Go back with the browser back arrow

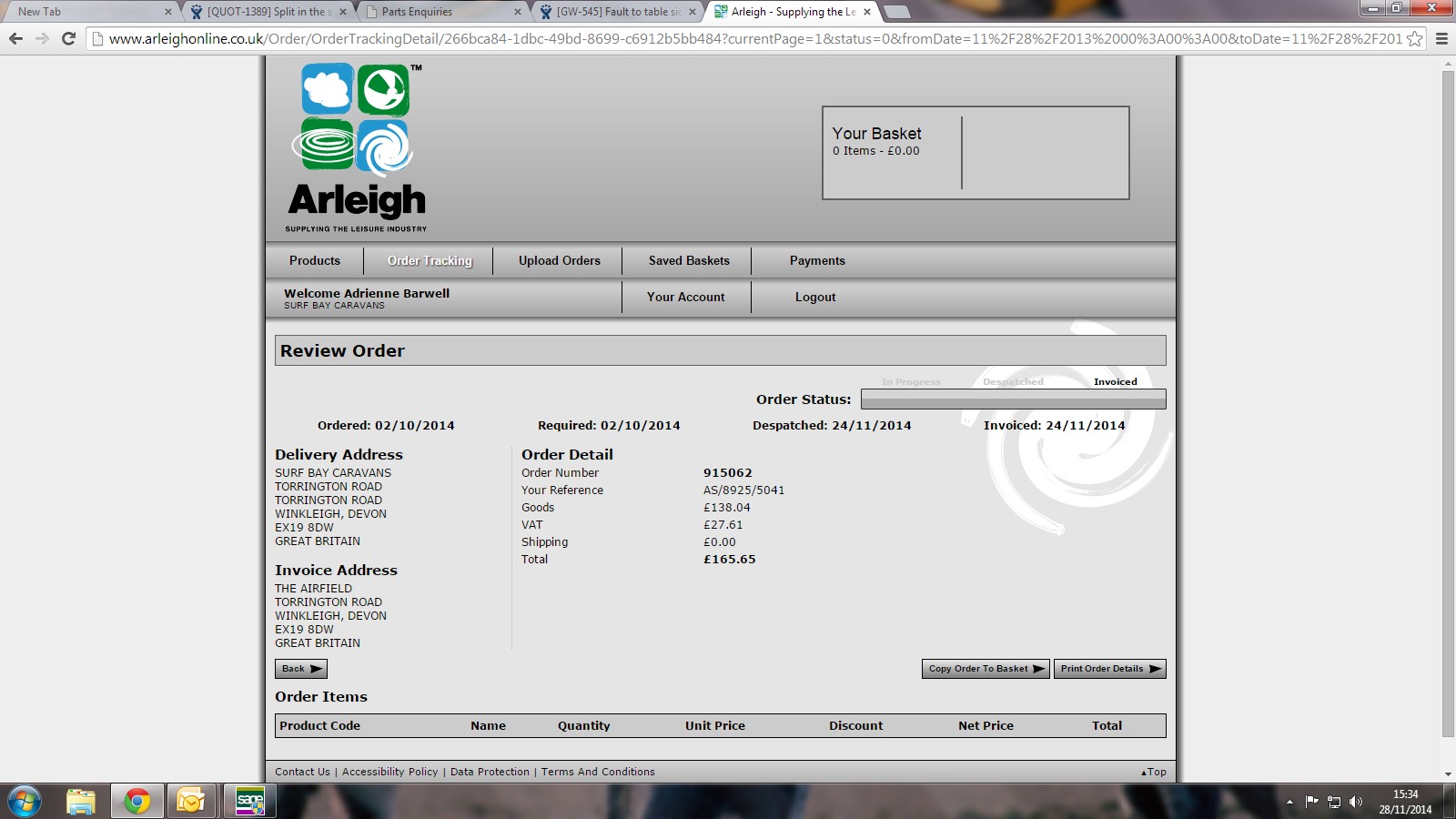15,38
